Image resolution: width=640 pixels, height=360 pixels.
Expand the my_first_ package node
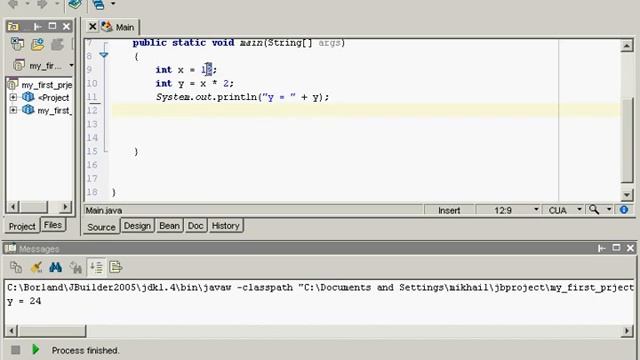pyautogui.click(x=13, y=110)
